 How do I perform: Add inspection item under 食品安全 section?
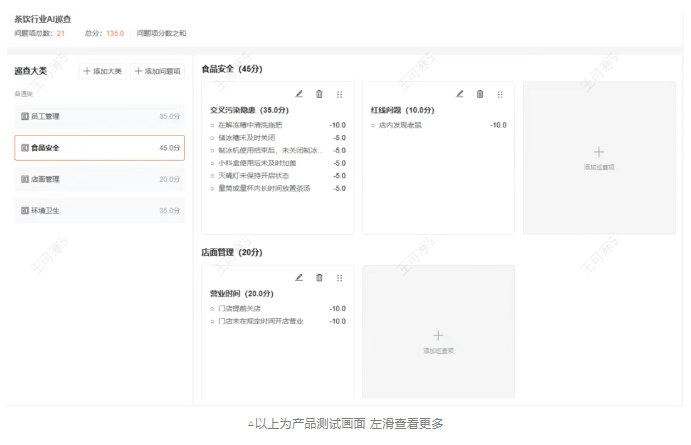pos(599,157)
